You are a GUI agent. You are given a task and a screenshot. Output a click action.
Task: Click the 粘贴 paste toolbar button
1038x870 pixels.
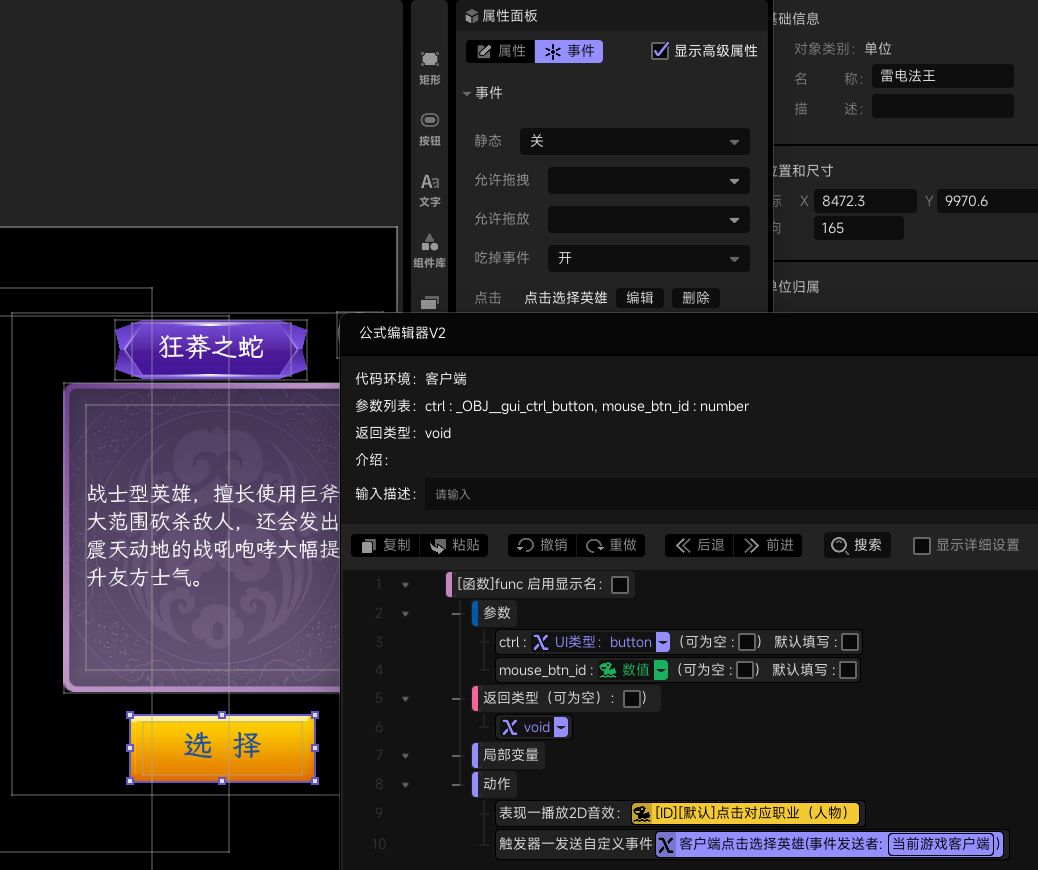coord(454,545)
